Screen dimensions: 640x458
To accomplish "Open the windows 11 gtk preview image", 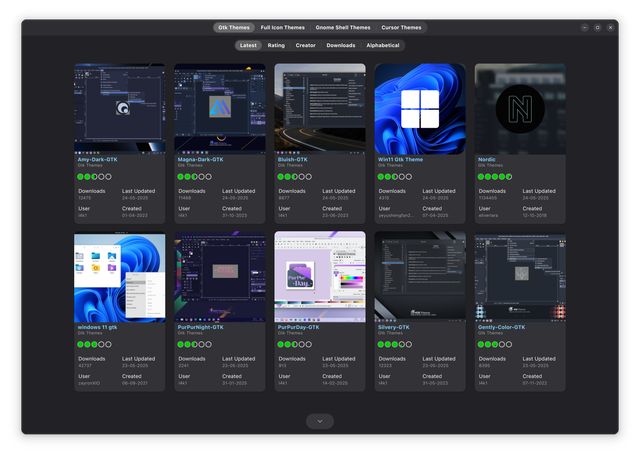I will 120,277.
